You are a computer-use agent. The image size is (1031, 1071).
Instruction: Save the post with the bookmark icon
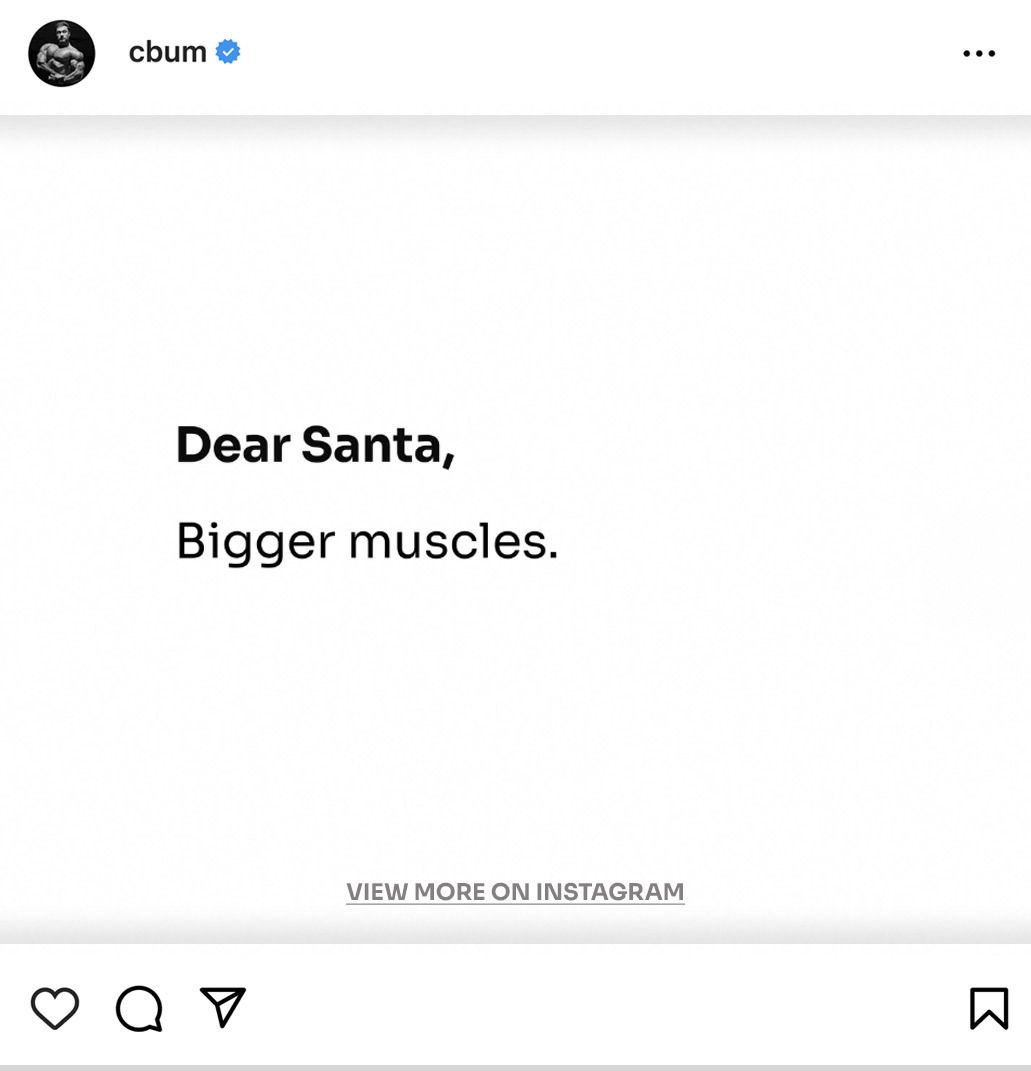(989, 1008)
